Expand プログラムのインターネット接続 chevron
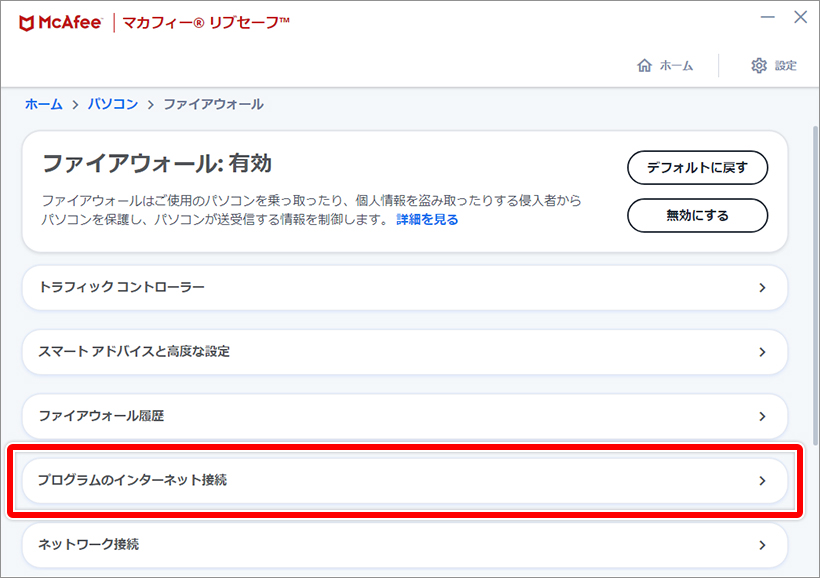 point(762,481)
